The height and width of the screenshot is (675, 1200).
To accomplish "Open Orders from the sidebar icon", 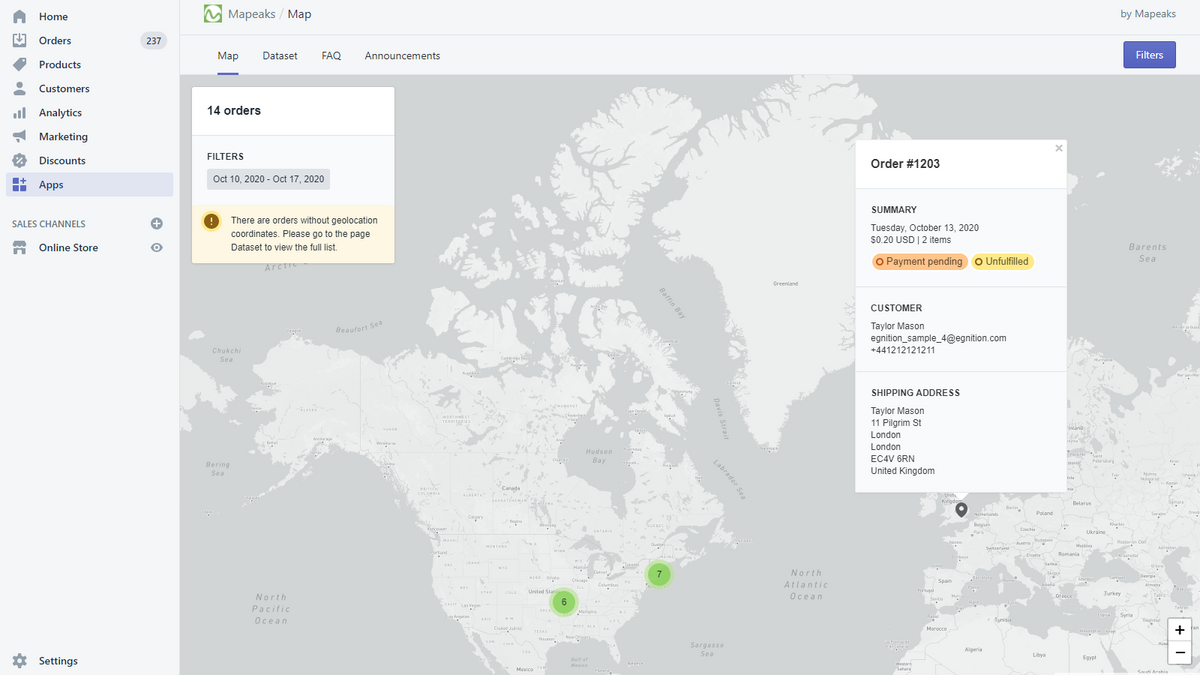I will coord(19,41).
